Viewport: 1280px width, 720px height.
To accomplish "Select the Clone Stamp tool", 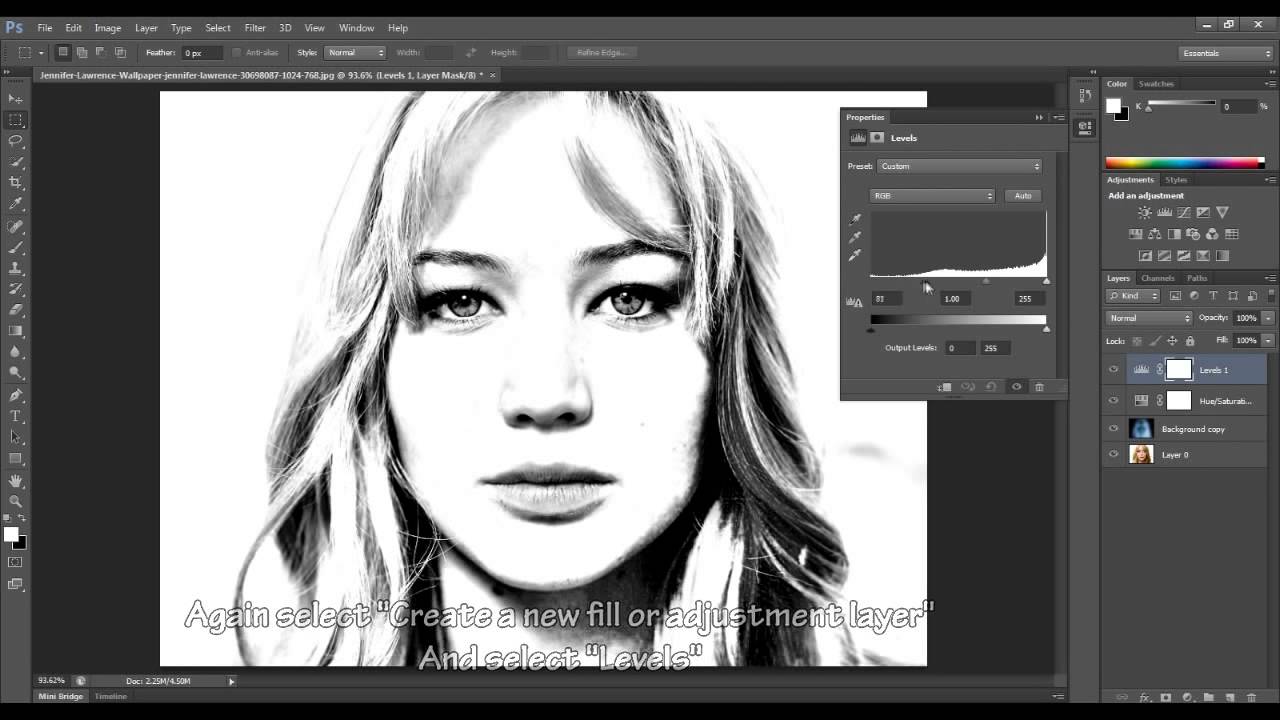I will click(16, 268).
